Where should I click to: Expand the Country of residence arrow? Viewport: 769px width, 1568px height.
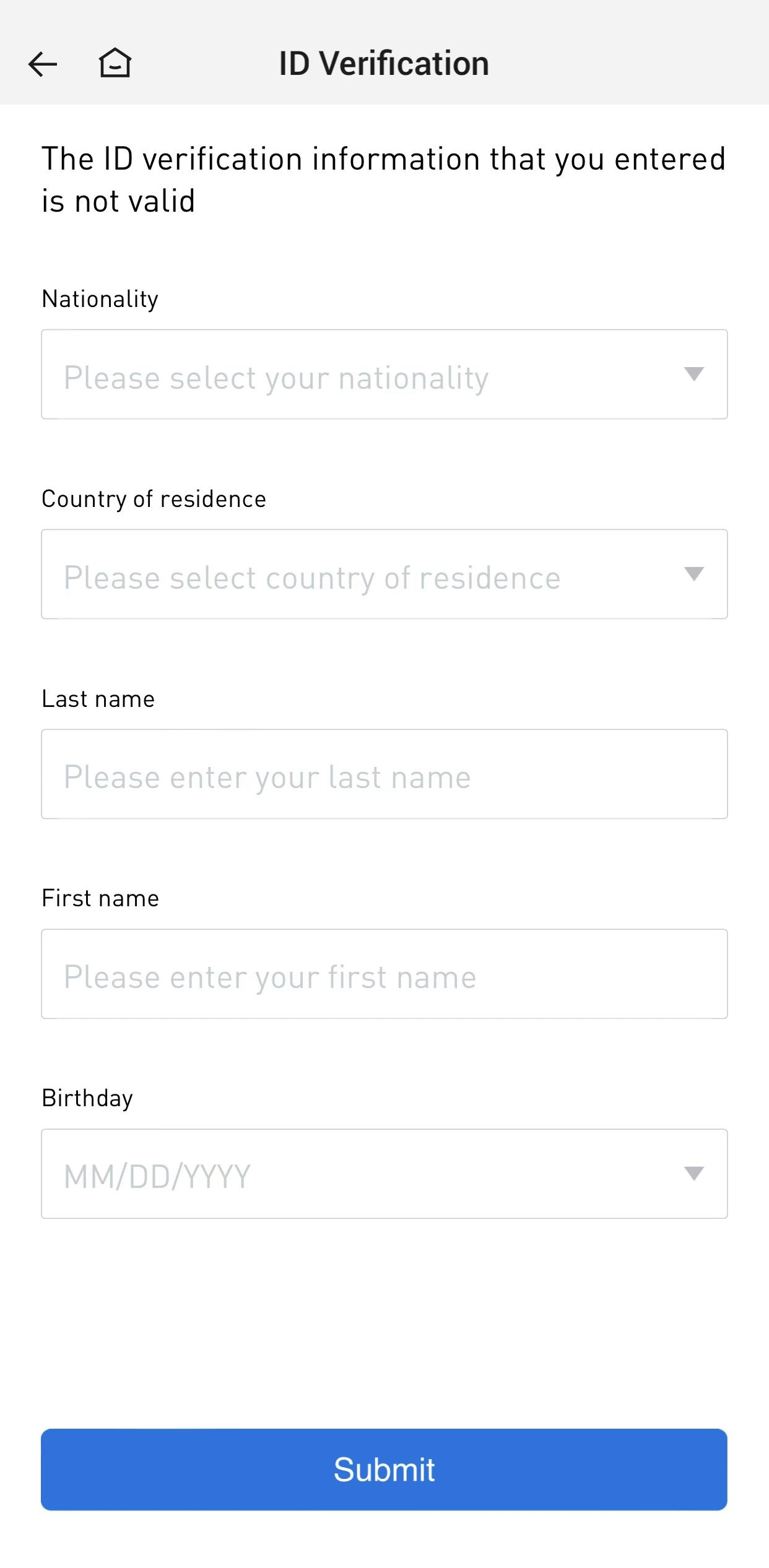point(693,574)
